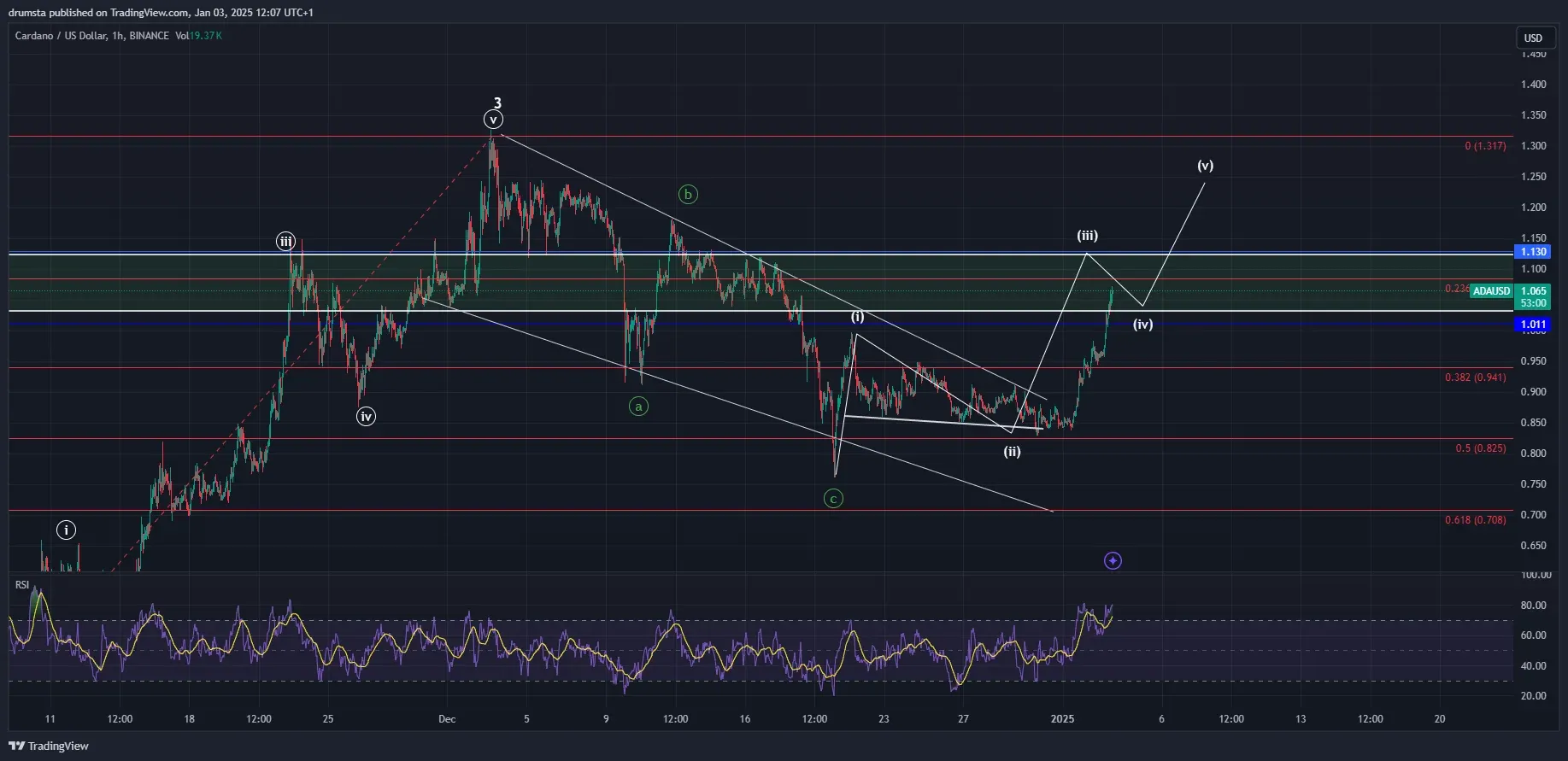
Task: Select the circled i wave label
Action: pos(66,530)
